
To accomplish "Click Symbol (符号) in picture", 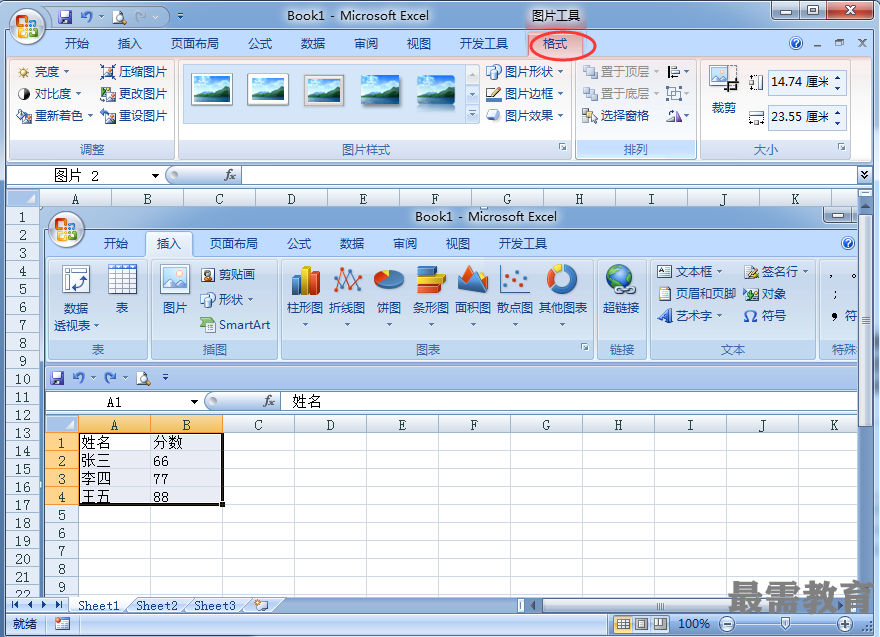I will pyautogui.click(x=764, y=316).
